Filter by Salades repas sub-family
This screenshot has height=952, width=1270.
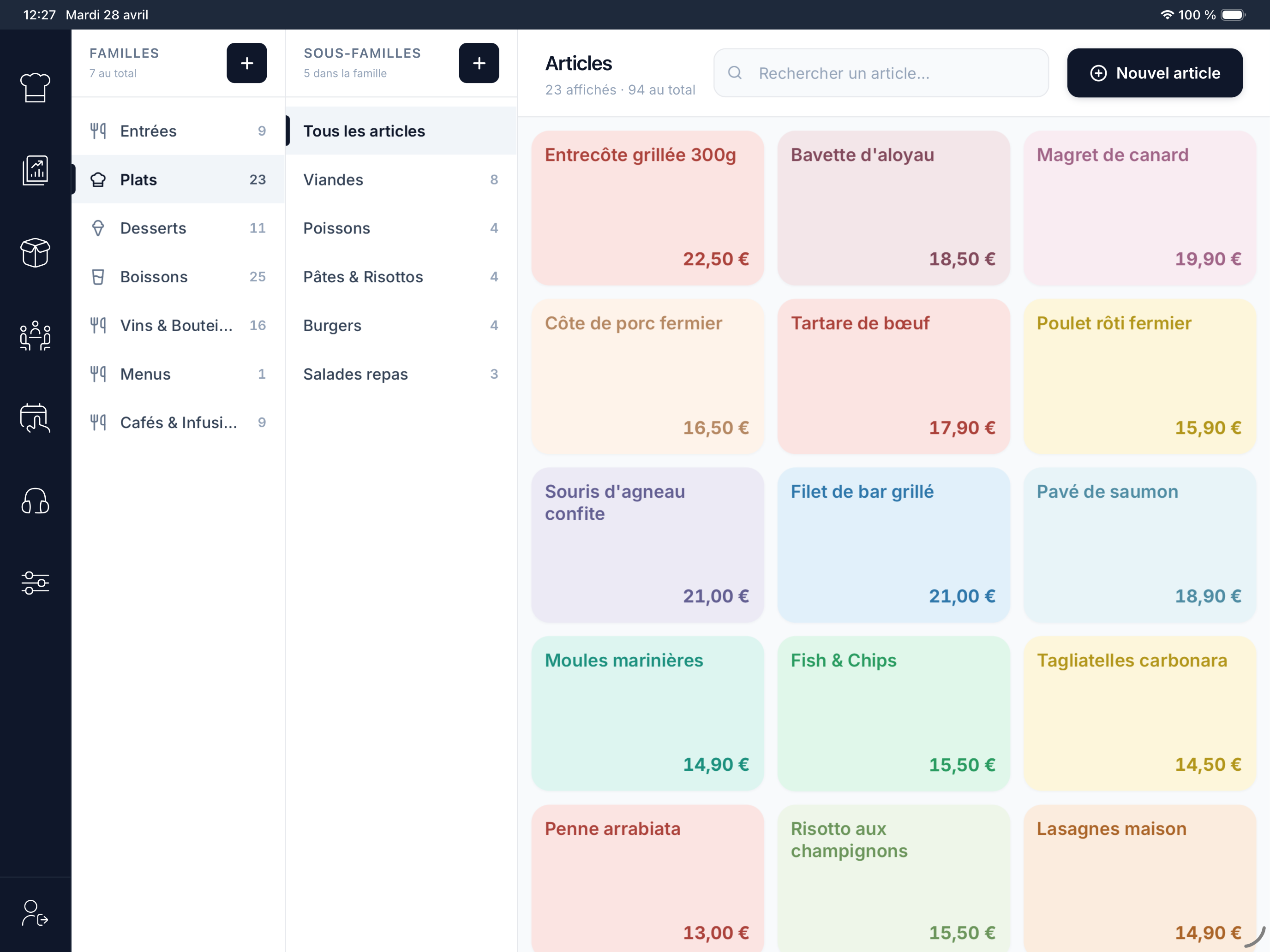401,374
